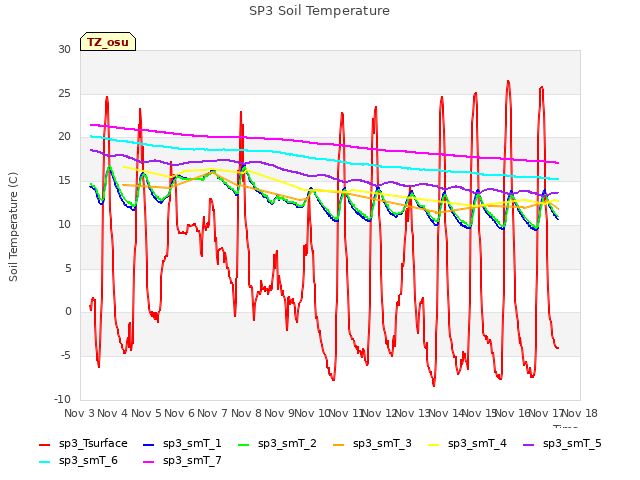This screenshot has height=480, width=640.
Task: Click the sp3_smT_1 legend entry
Action: click(182, 444)
